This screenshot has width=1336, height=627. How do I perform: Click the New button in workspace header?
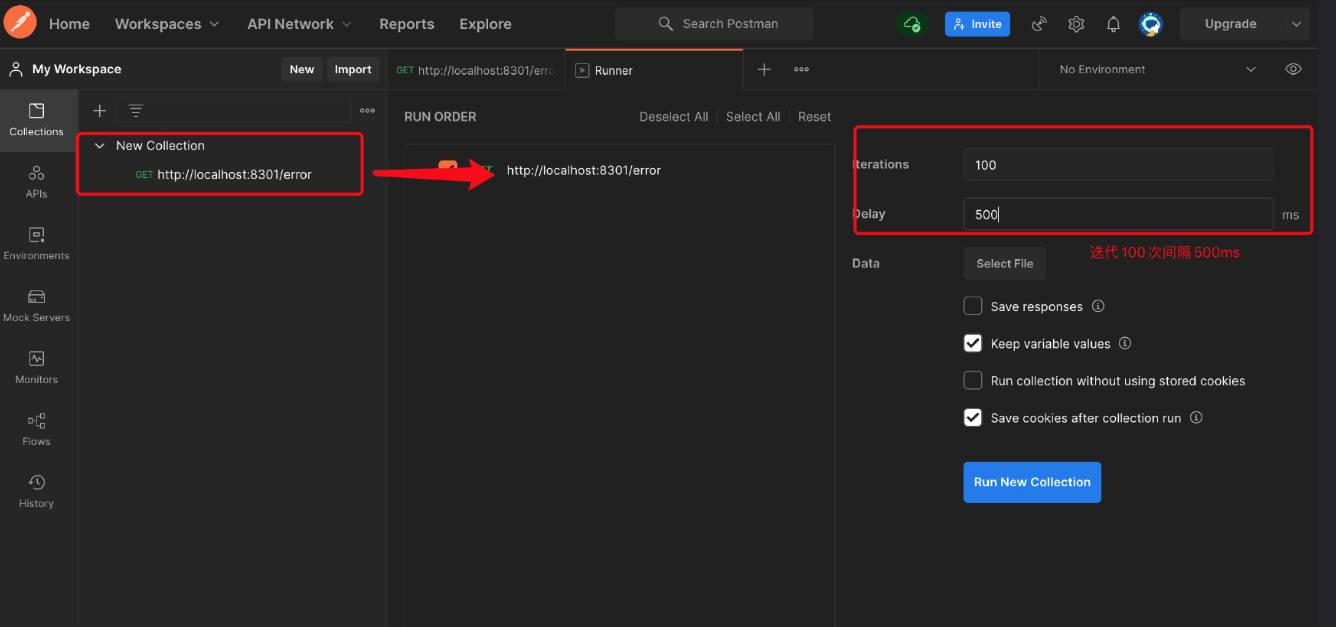click(302, 69)
